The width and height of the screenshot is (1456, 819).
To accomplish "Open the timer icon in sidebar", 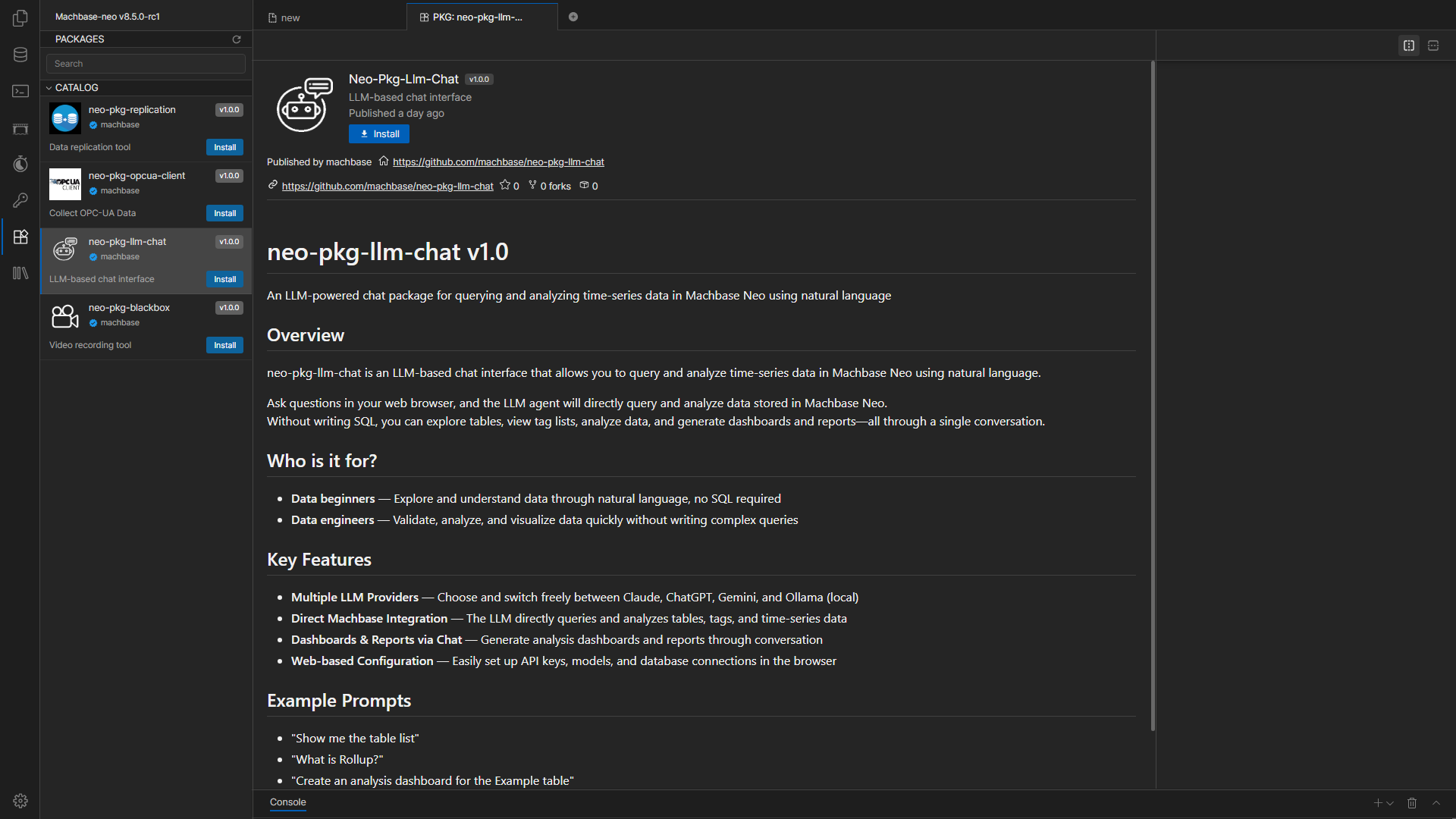I will click(x=20, y=164).
